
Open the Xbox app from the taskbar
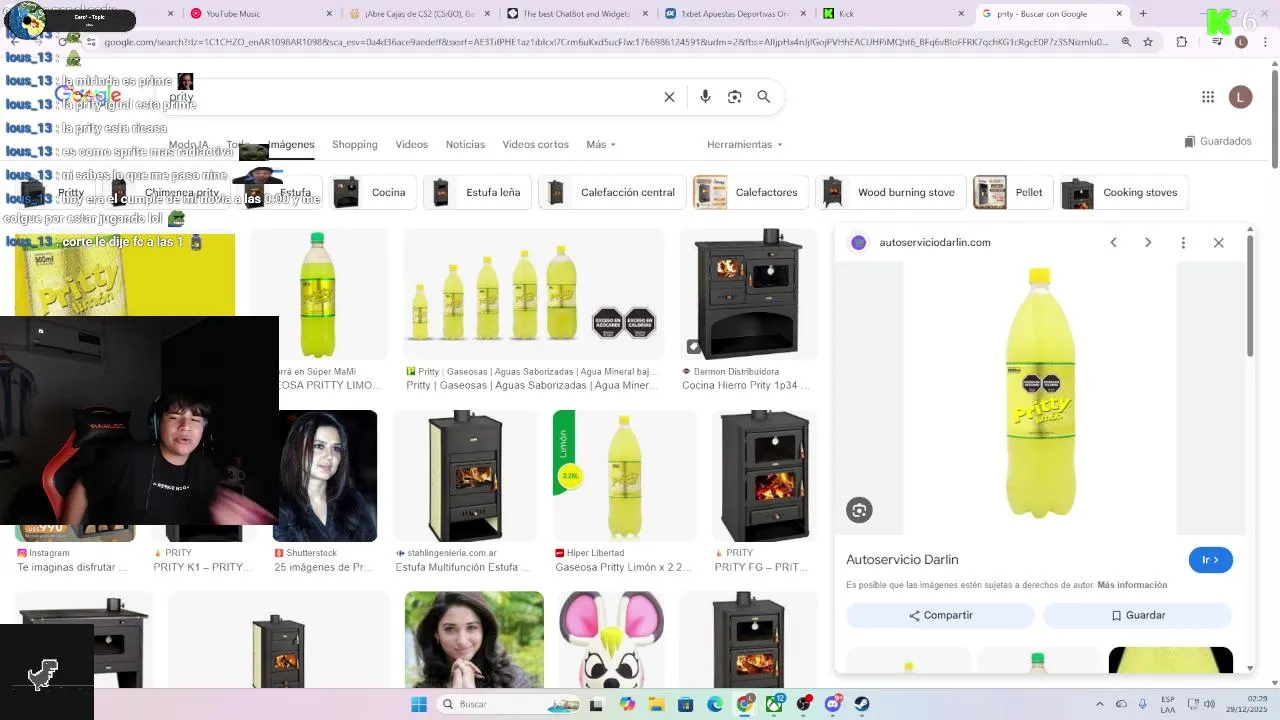click(774, 704)
